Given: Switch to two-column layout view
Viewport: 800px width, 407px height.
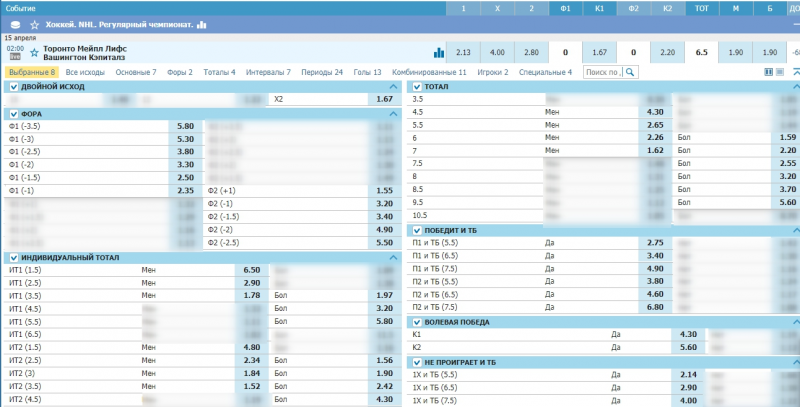Looking at the screenshot, I should click(768, 72).
